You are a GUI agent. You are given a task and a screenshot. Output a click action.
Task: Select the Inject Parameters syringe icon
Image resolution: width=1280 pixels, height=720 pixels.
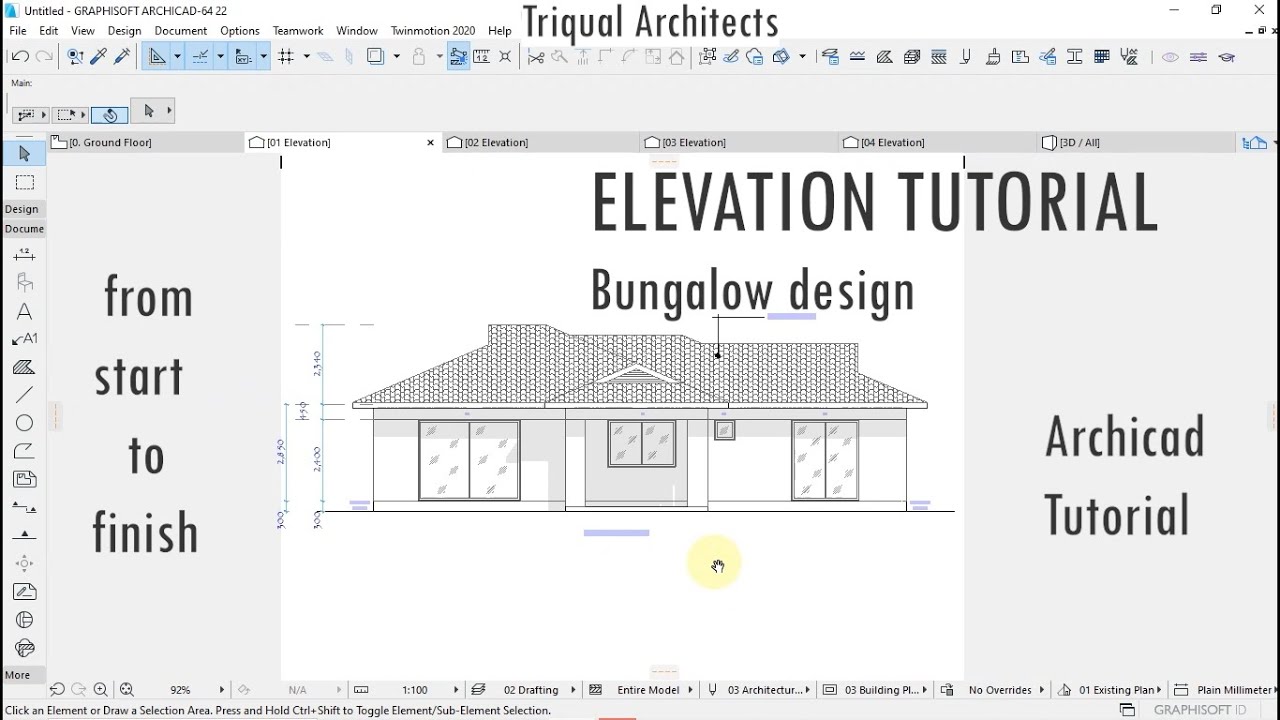click(x=122, y=57)
